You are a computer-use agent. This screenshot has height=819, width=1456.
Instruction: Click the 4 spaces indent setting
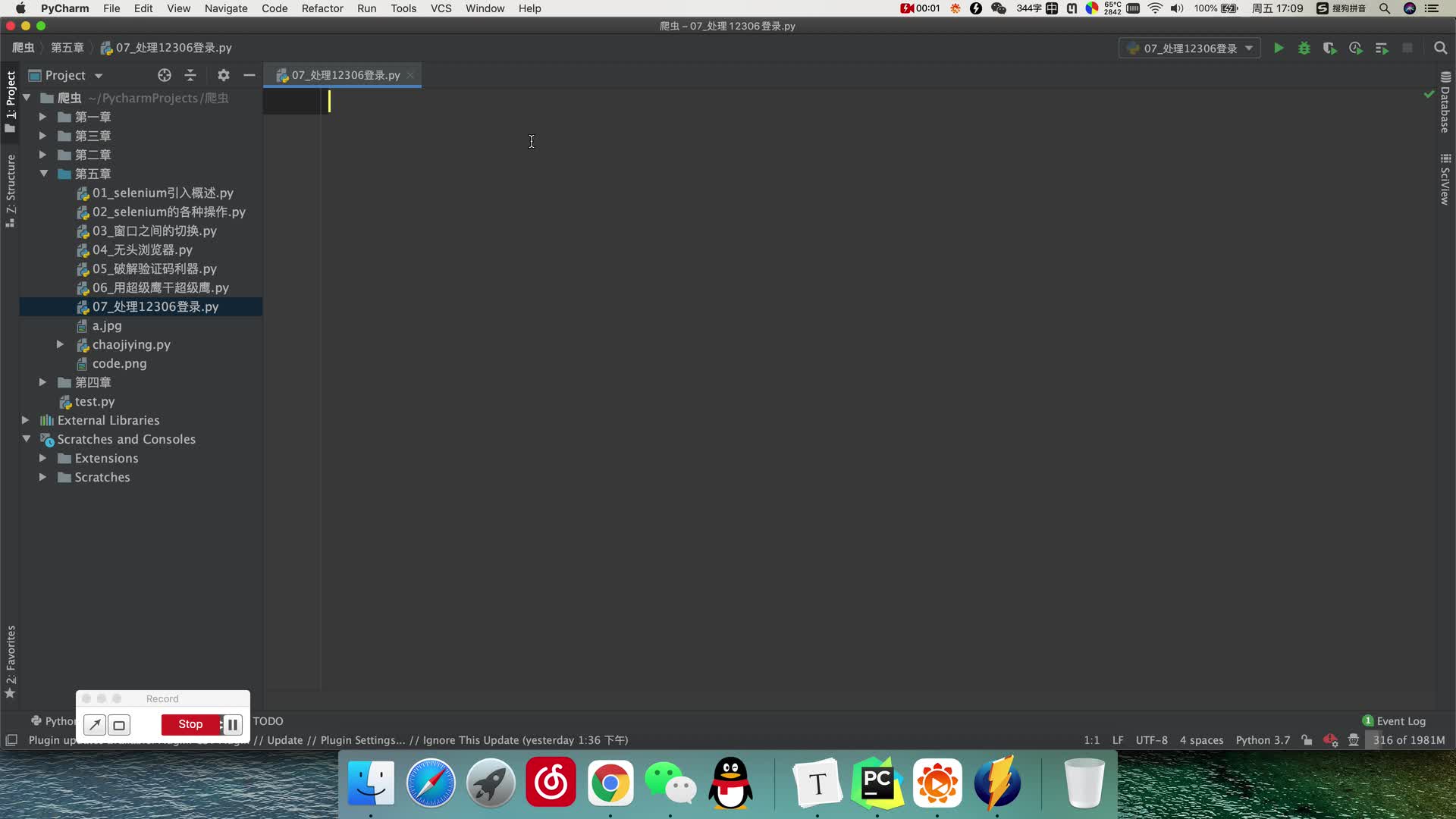tap(1201, 740)
